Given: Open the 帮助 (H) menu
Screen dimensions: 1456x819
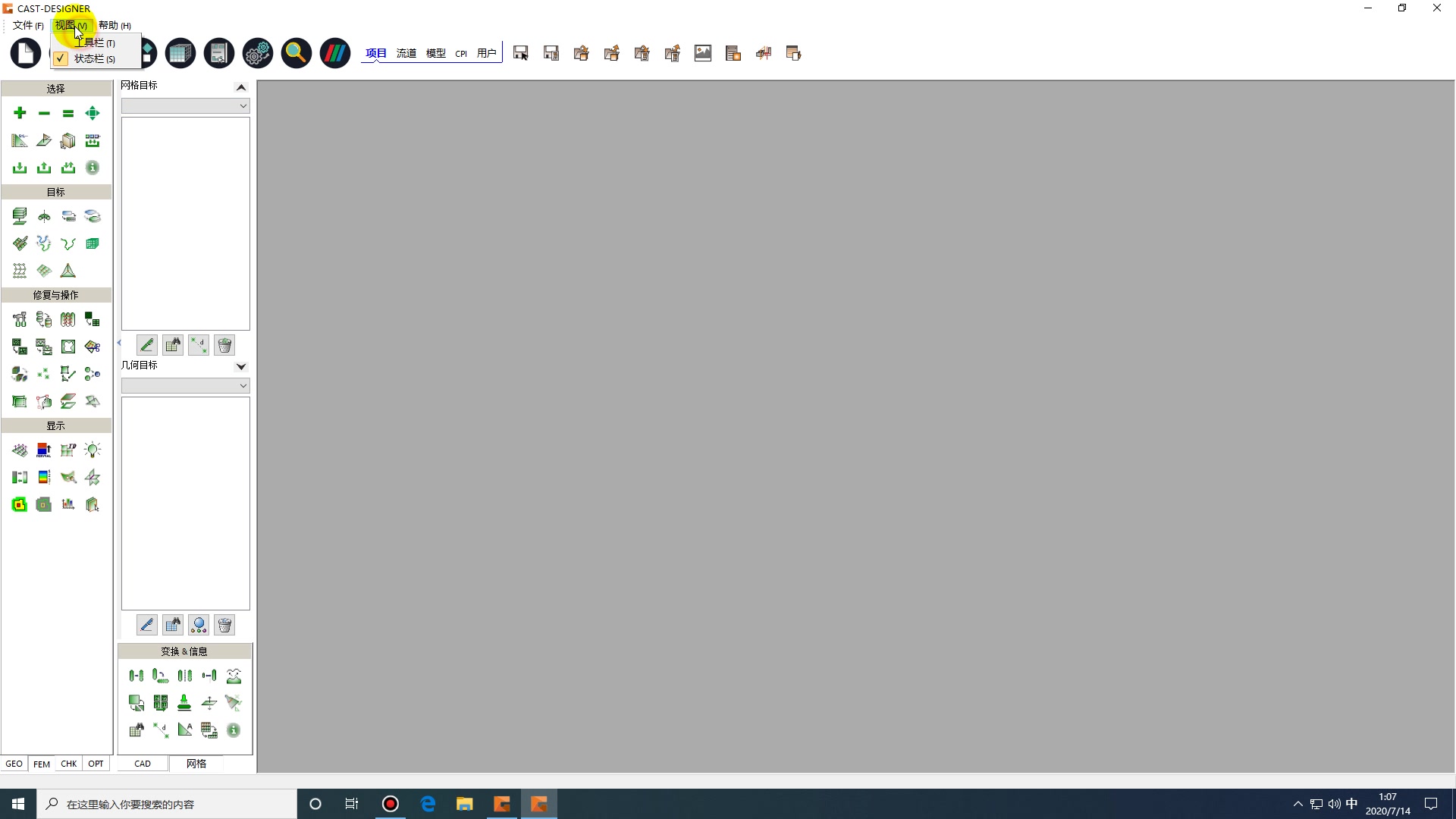Looking at the screenshot, I should 115,25.
